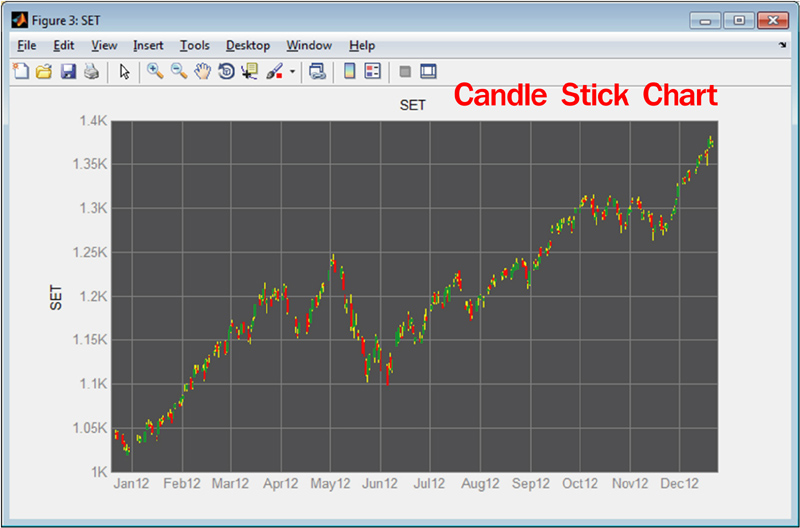Open the Edit menu
This screenshot has height=528, width=800.
(x=64, y=45)
